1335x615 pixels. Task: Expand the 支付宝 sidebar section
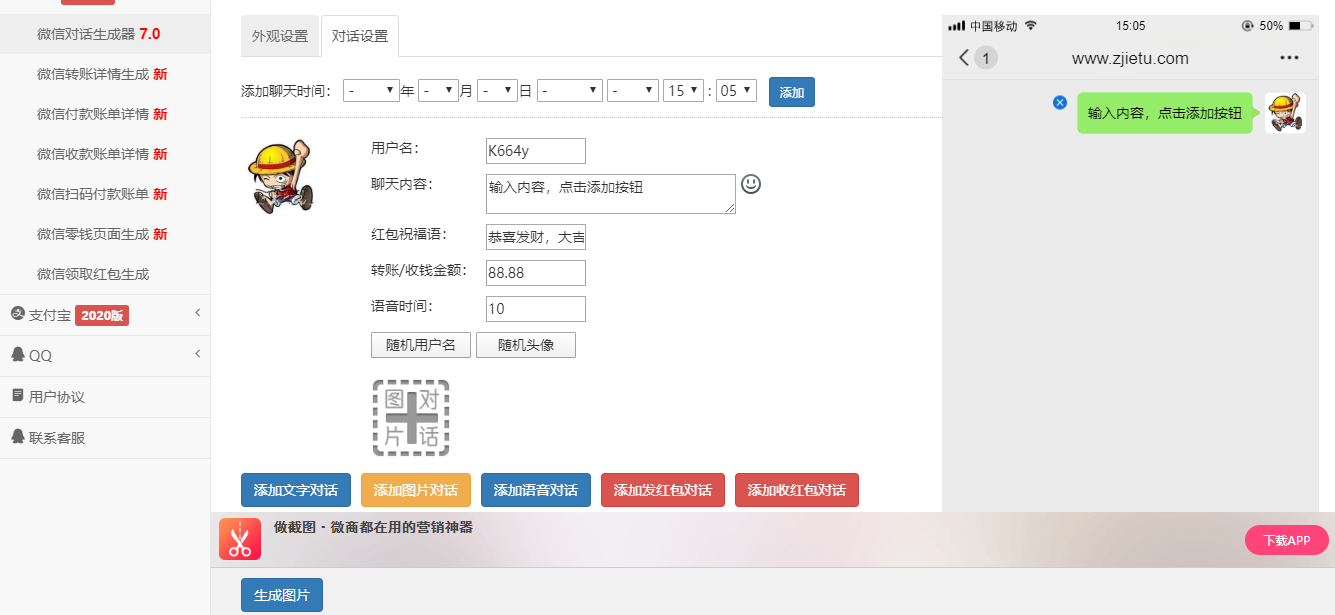pos(105,315)
